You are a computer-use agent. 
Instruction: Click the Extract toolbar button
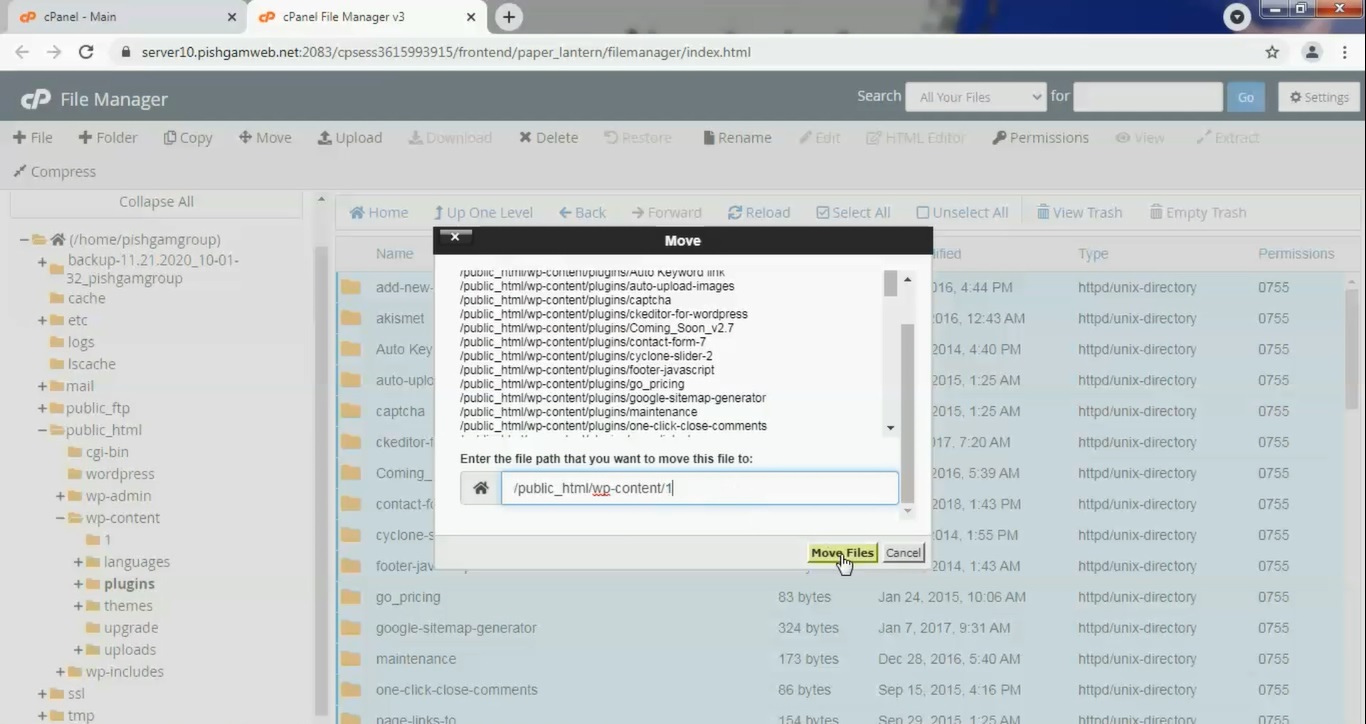click(1228, 137)
